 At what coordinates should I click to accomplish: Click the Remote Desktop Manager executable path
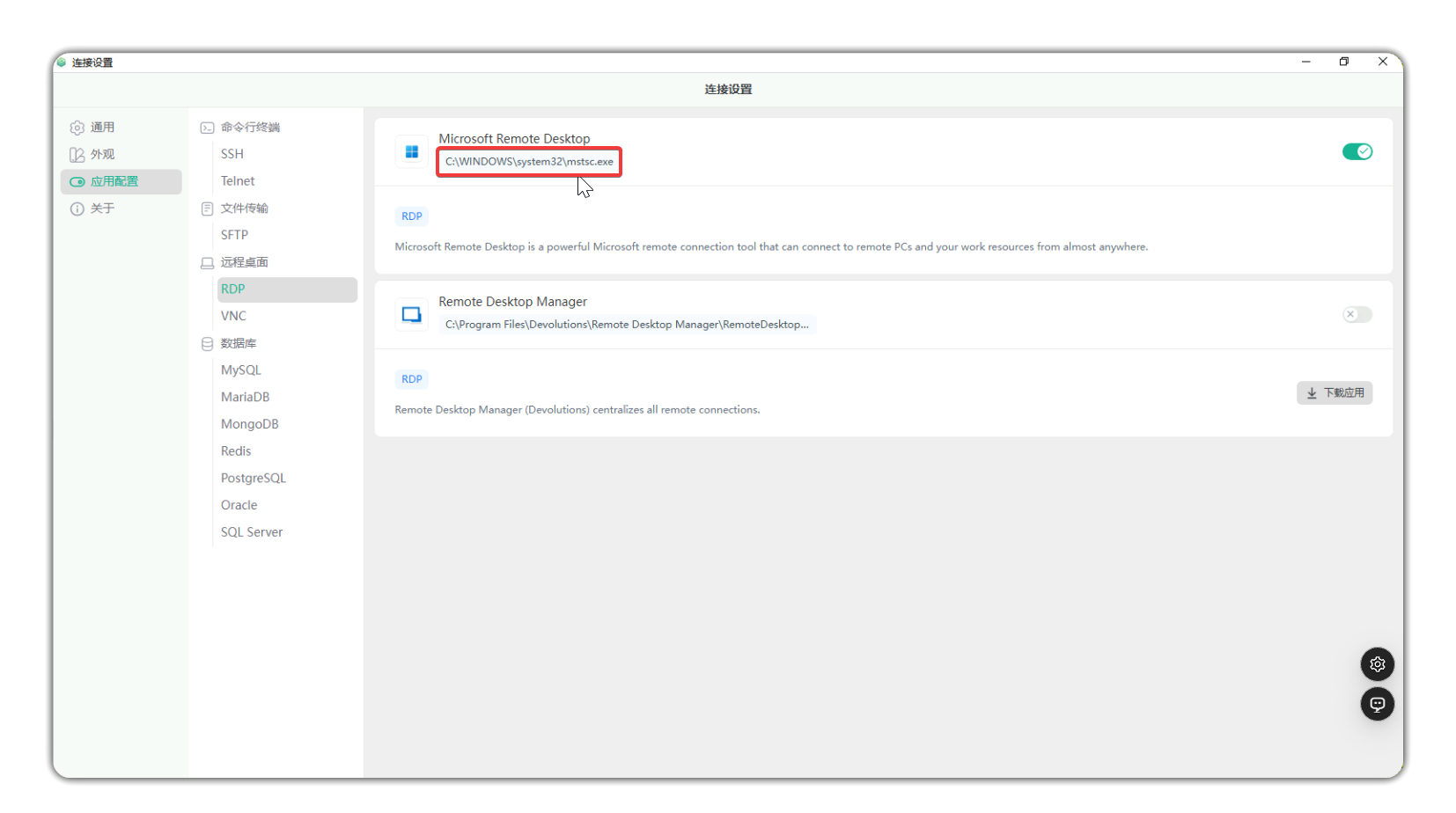[x=627, y=325]
